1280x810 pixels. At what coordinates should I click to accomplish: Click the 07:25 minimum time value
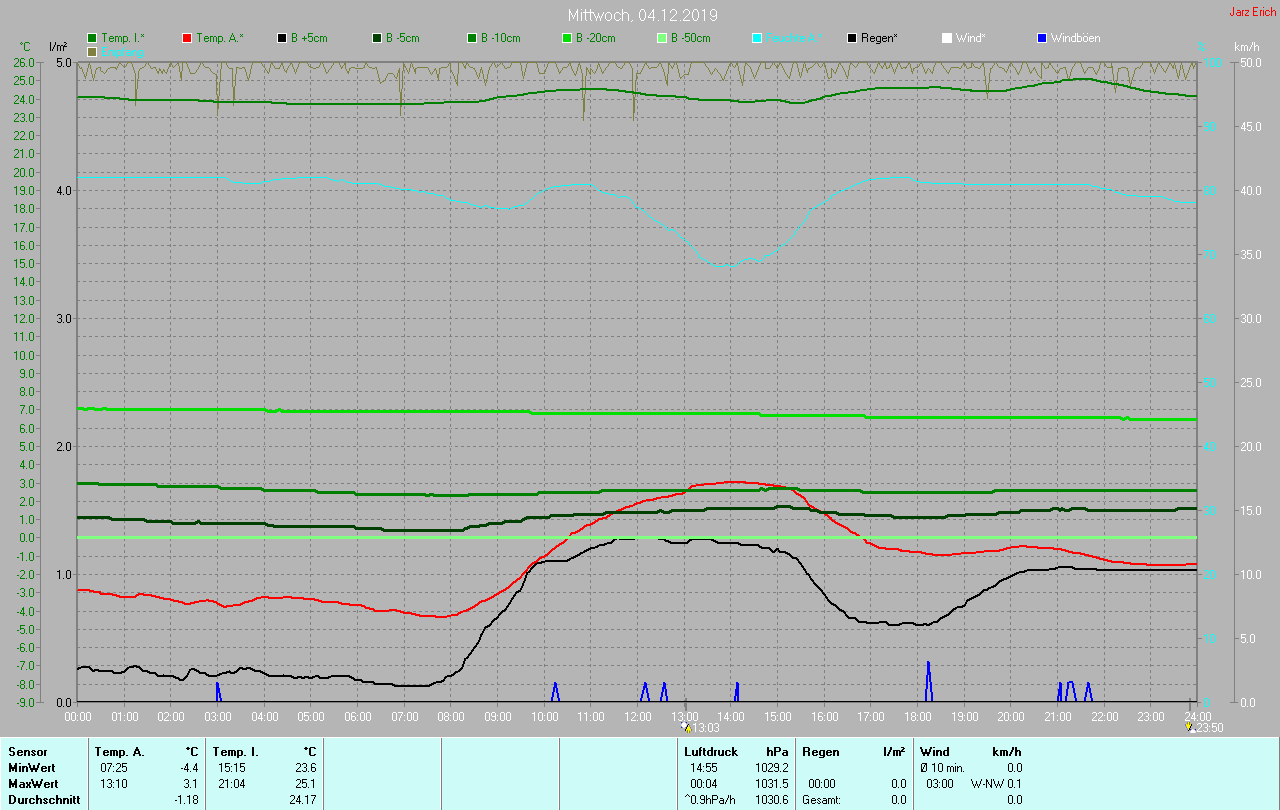pos(114,768)
